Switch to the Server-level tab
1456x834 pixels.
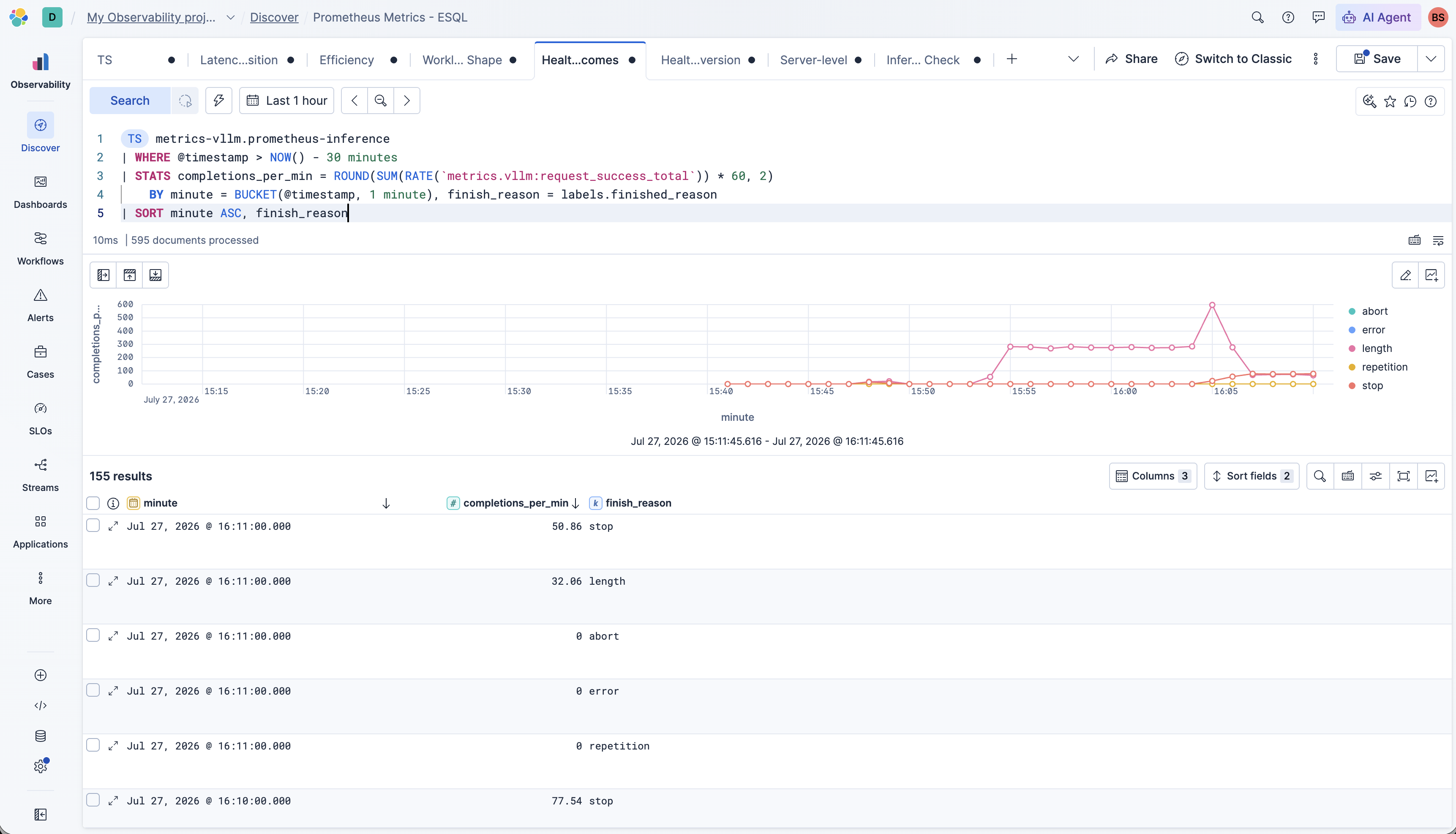coord(813,60)
